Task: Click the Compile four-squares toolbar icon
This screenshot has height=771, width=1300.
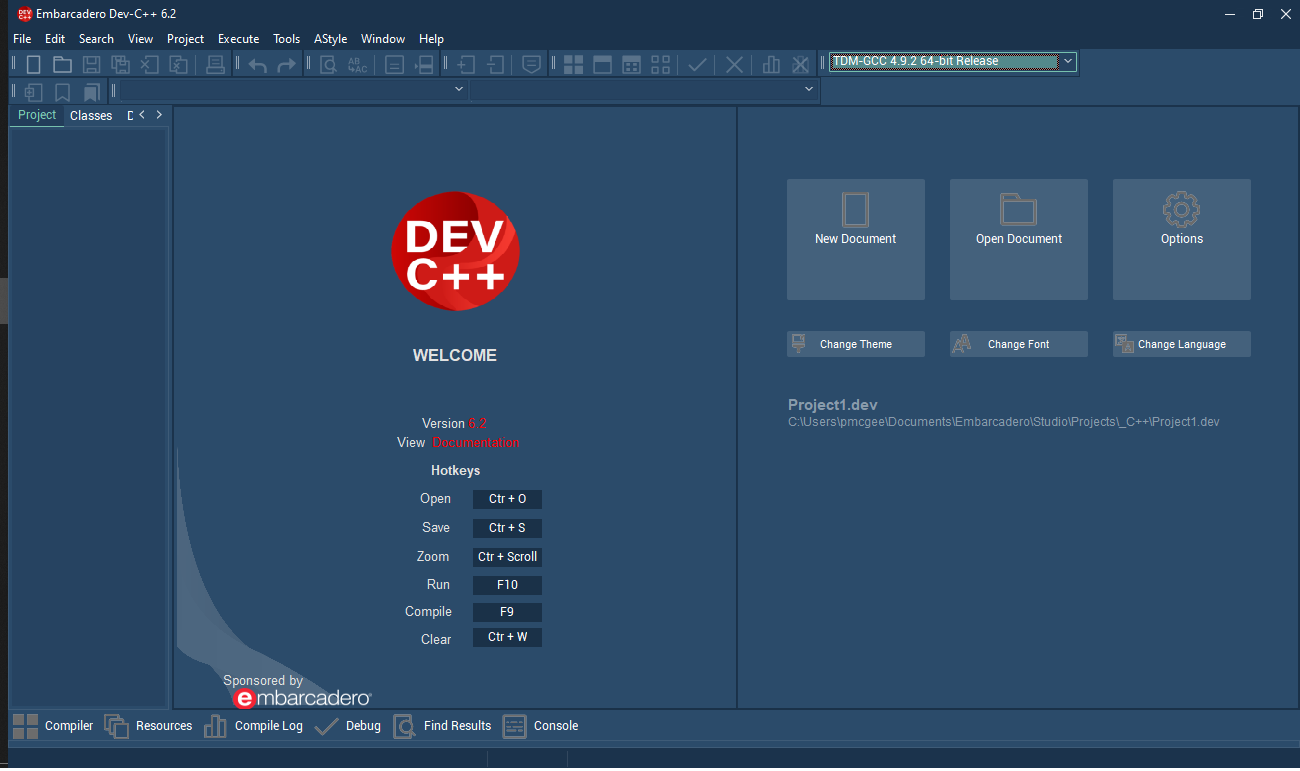Action: click(574, 65)
